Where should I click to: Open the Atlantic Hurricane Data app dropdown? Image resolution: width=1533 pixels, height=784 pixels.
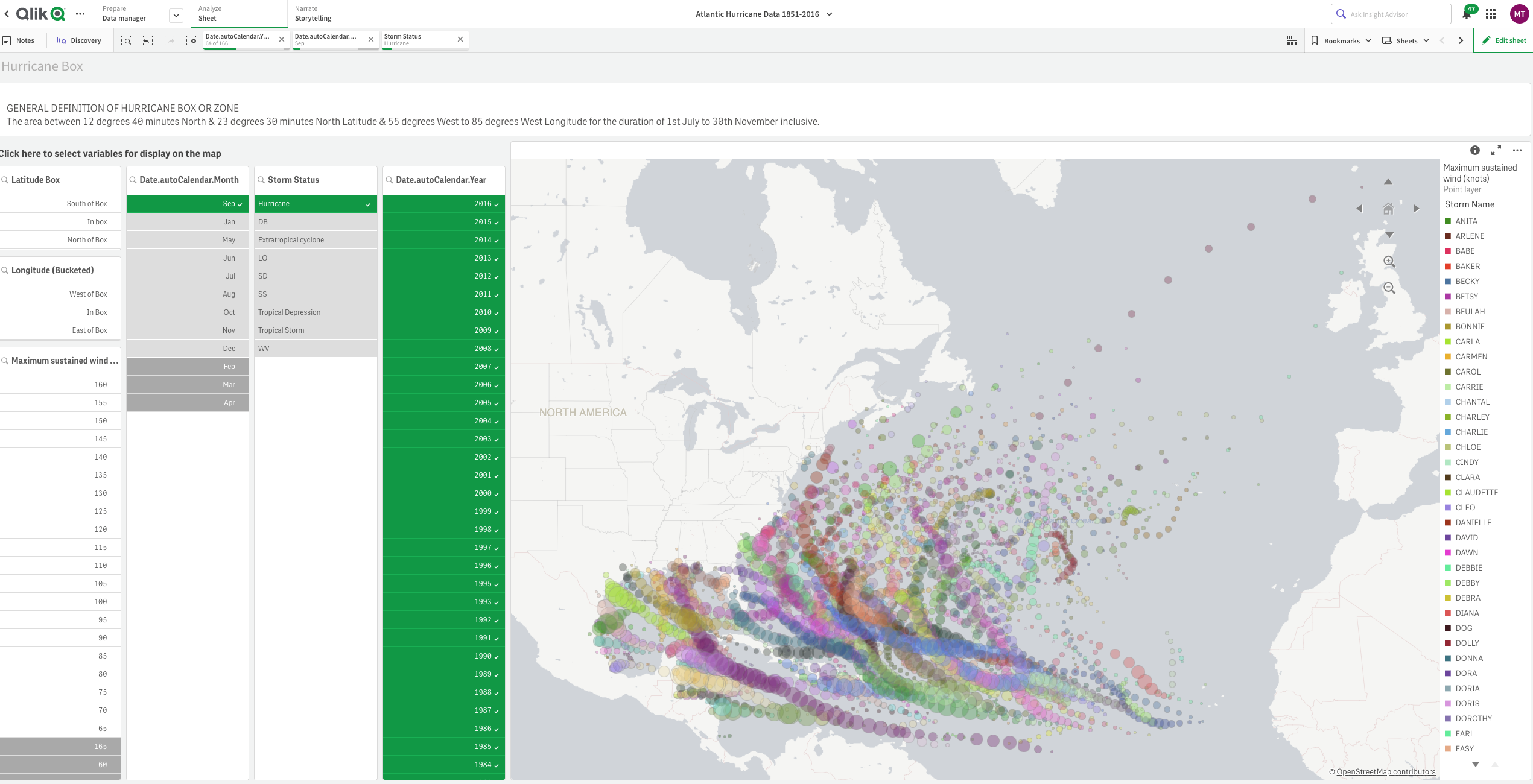point(830,13)
